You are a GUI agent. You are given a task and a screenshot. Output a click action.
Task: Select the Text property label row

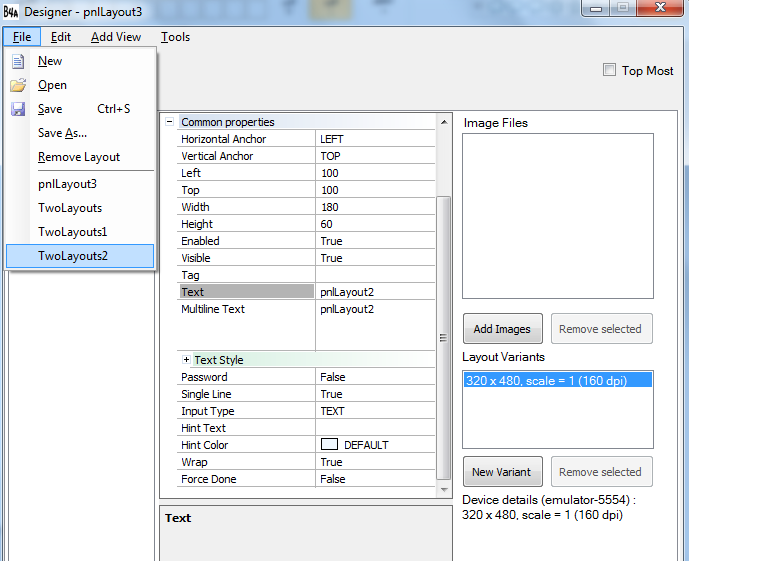pyautogui.click(x=247, y=292)
